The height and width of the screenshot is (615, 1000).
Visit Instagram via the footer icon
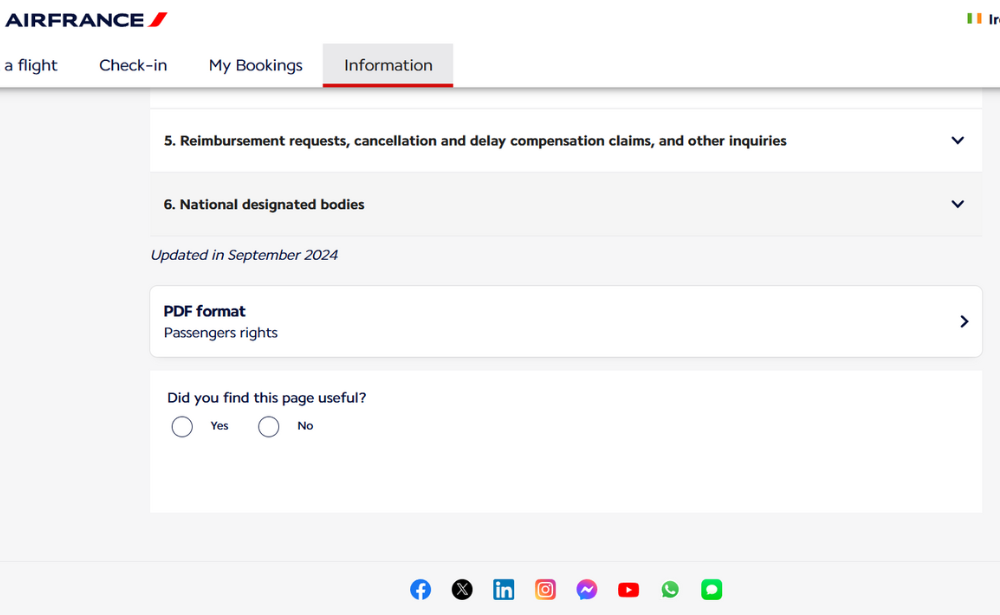[545, 590]
